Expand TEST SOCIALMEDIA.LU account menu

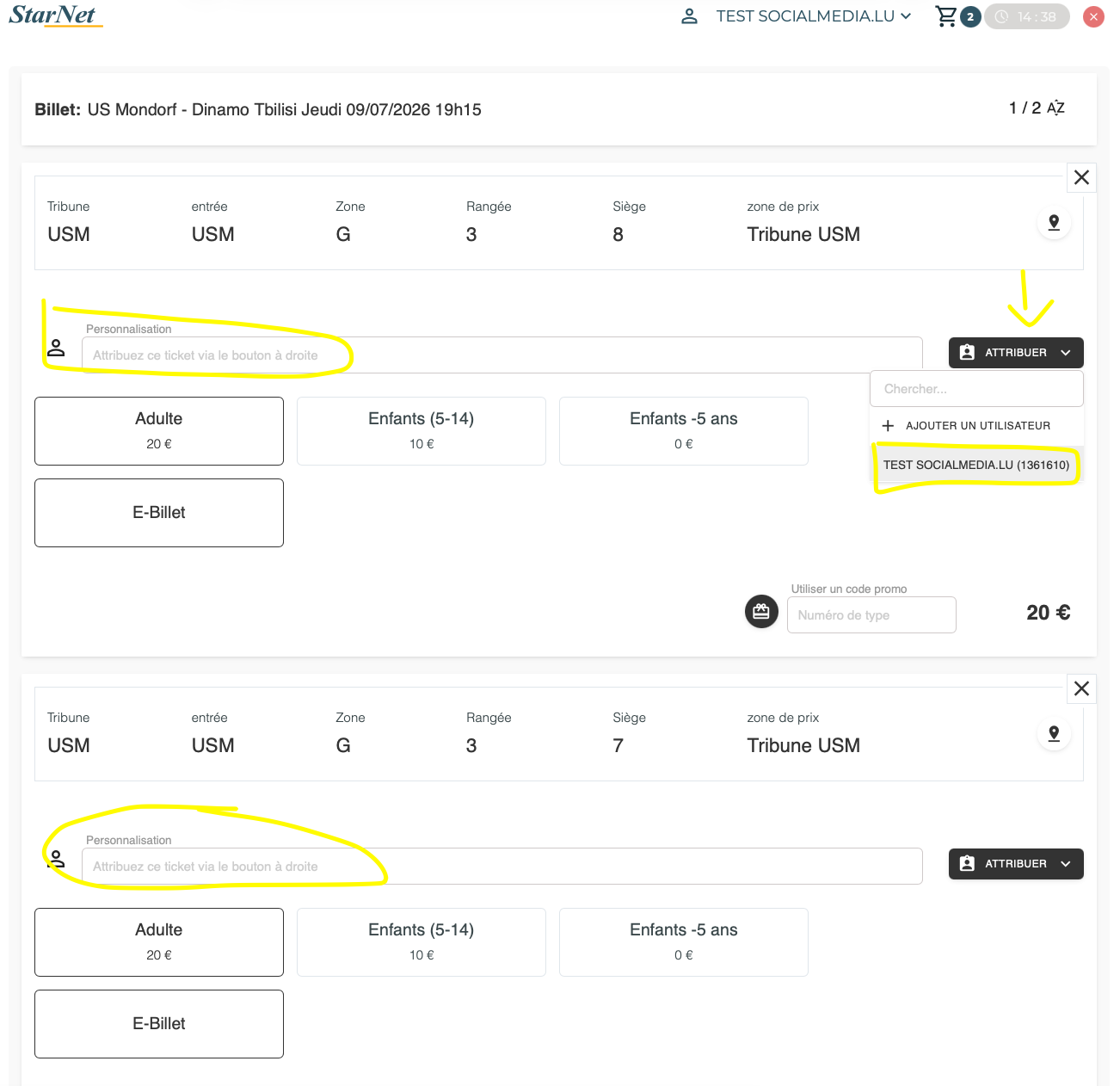point(813,16)
